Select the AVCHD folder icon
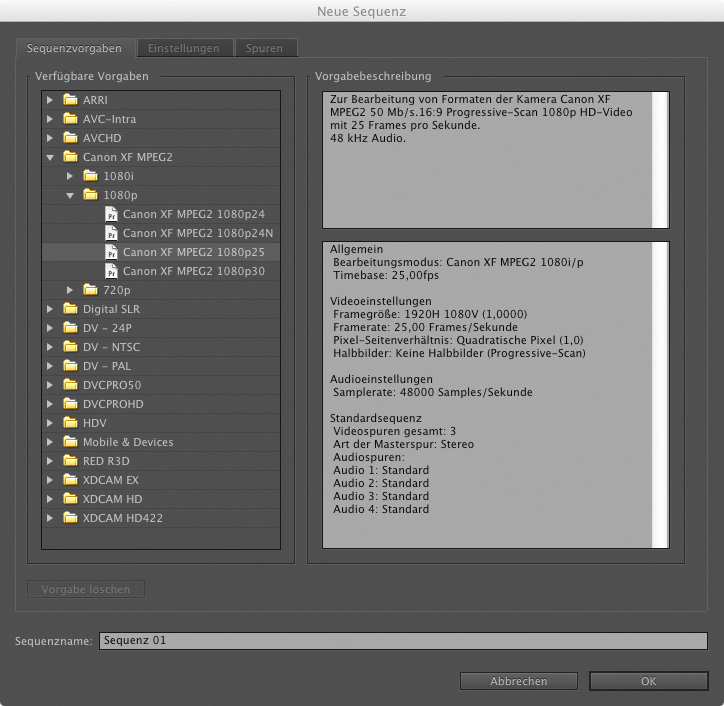Viewport: 724px width, 706px height. [70, 138]
